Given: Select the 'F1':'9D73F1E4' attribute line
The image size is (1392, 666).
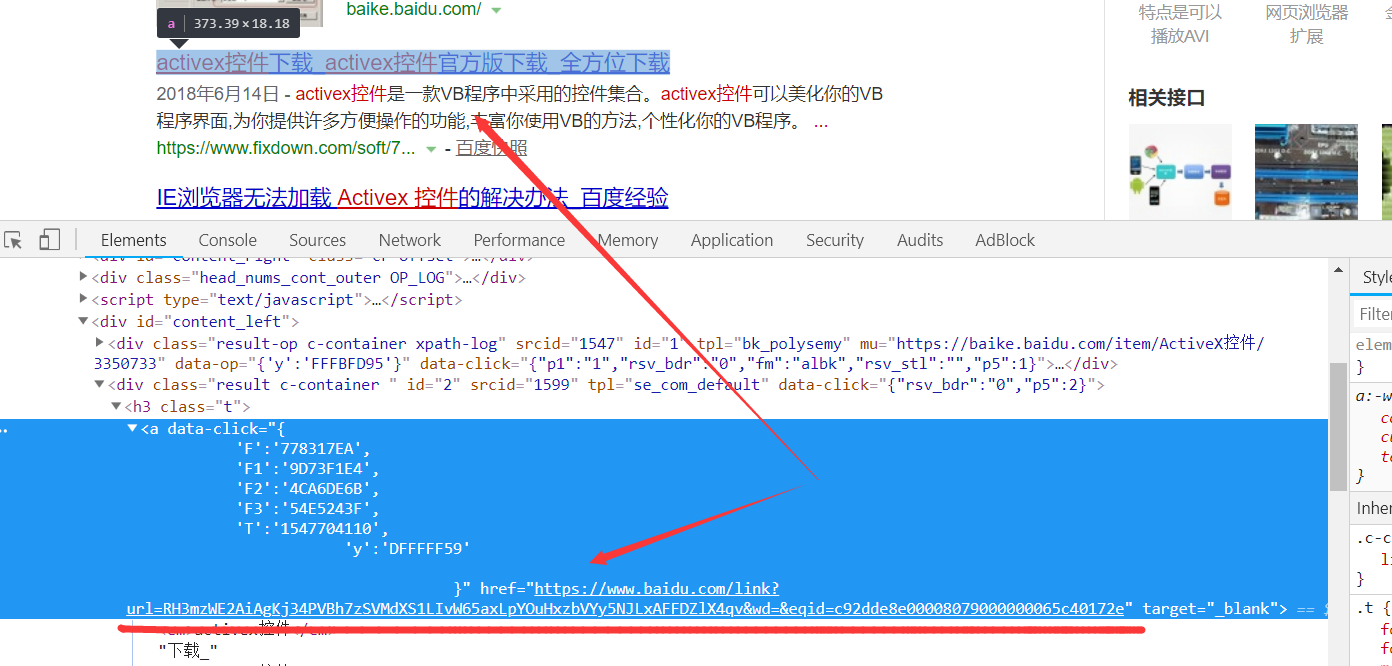Looking at the screenshot, I should pyautogui.click(x=308, y=468).
